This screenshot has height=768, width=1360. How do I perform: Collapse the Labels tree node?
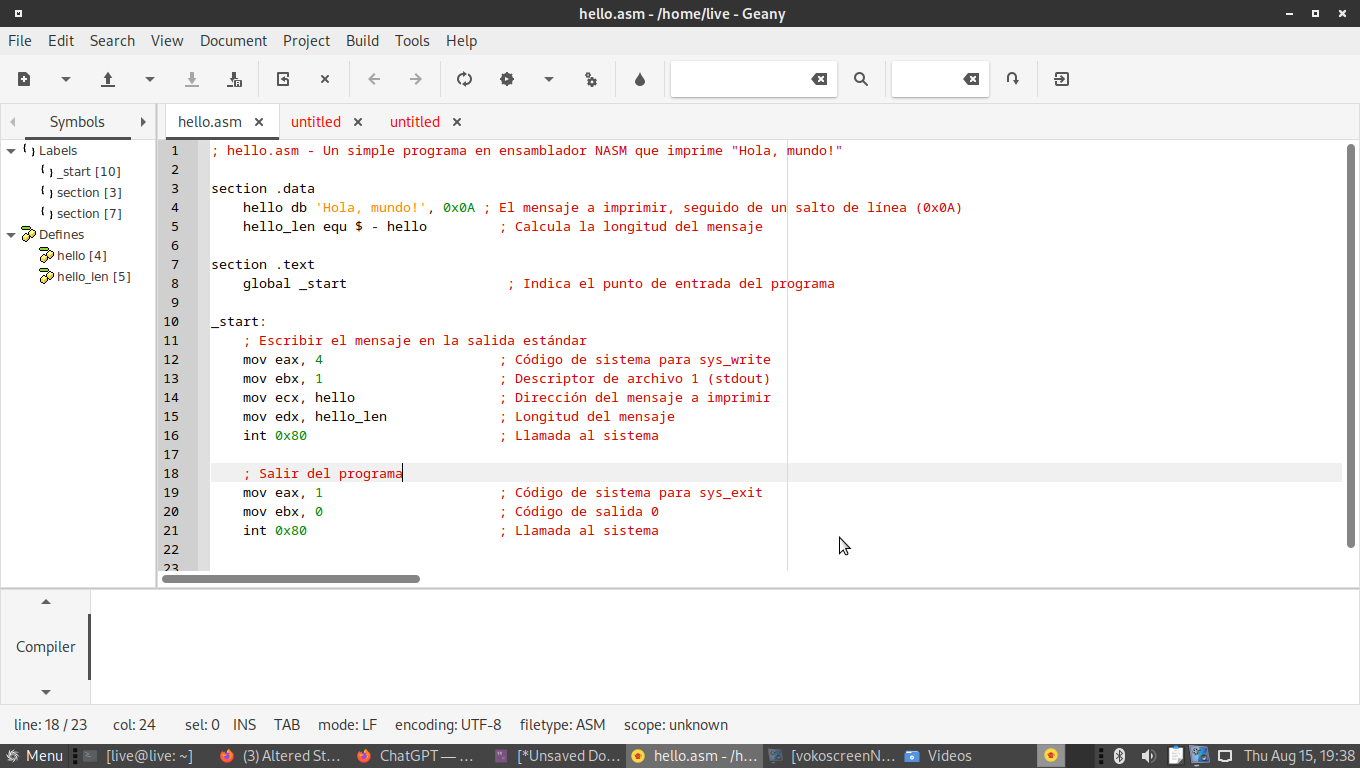[x=11, y=151]
